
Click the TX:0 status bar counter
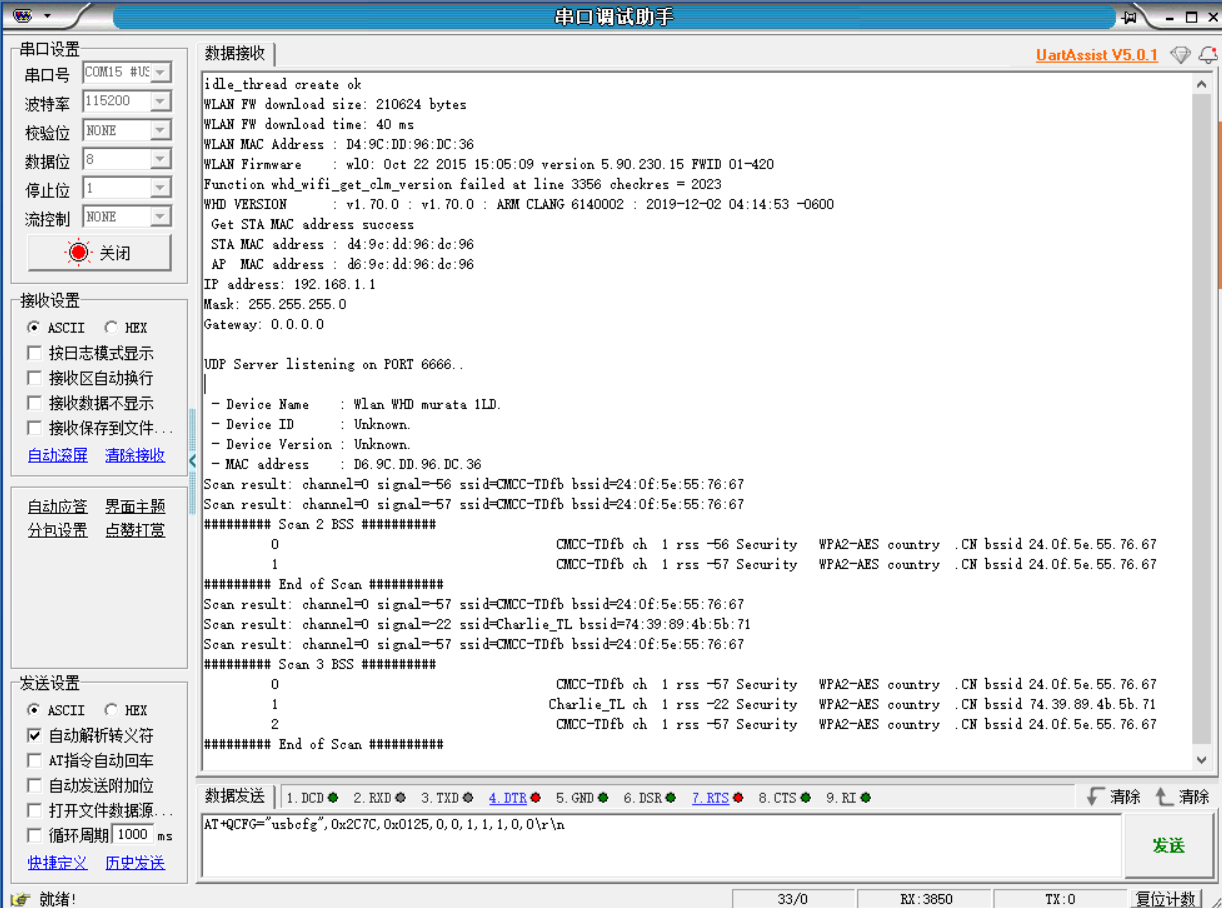click(x=1060, y=899)
